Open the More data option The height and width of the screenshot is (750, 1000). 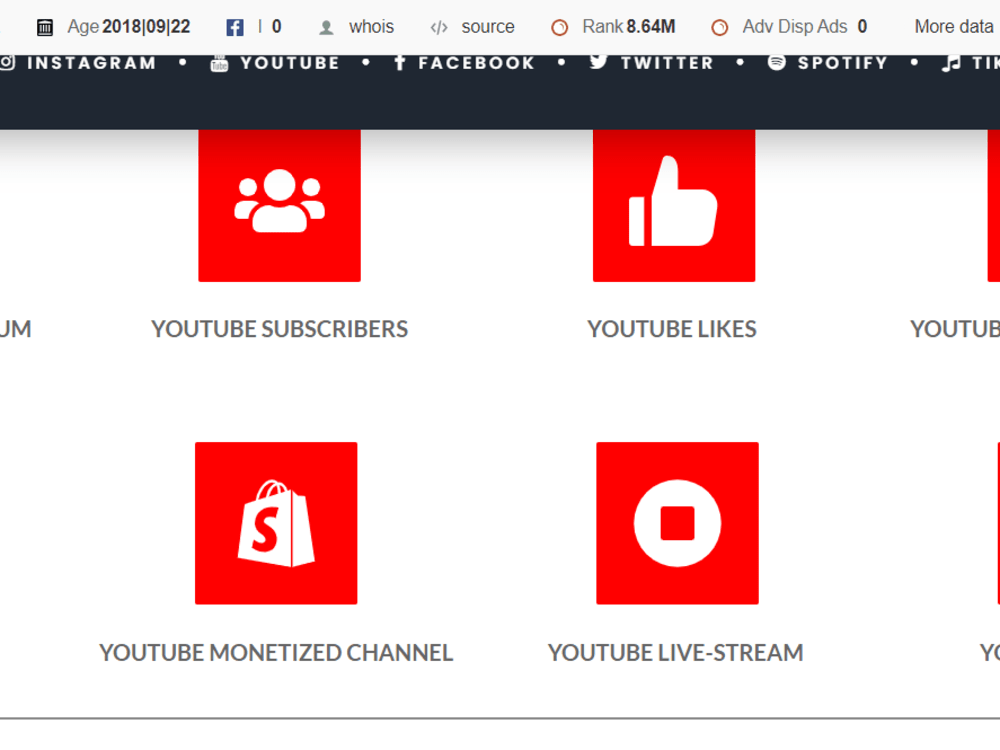pos(952,26)
